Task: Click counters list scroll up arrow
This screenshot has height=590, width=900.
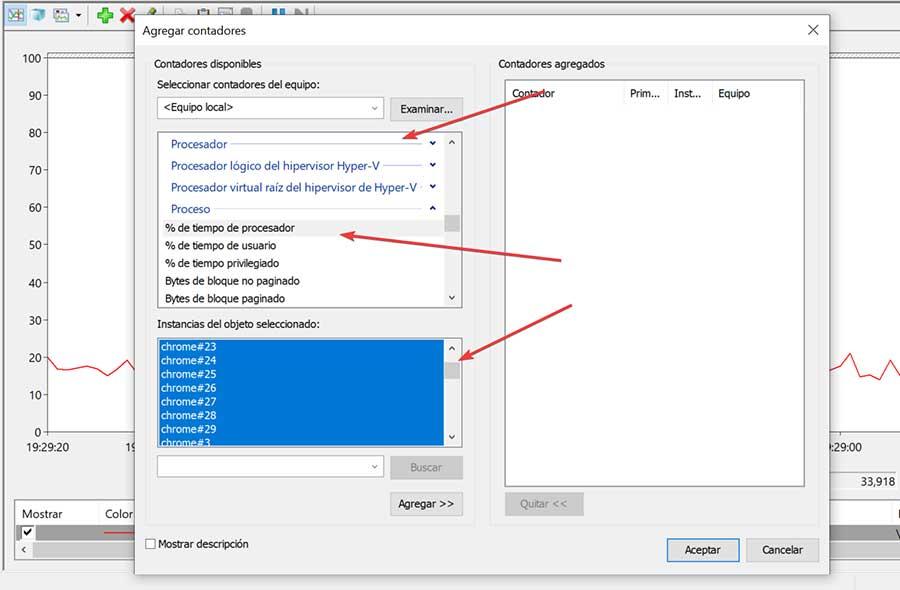Action: tap(452, 142)
